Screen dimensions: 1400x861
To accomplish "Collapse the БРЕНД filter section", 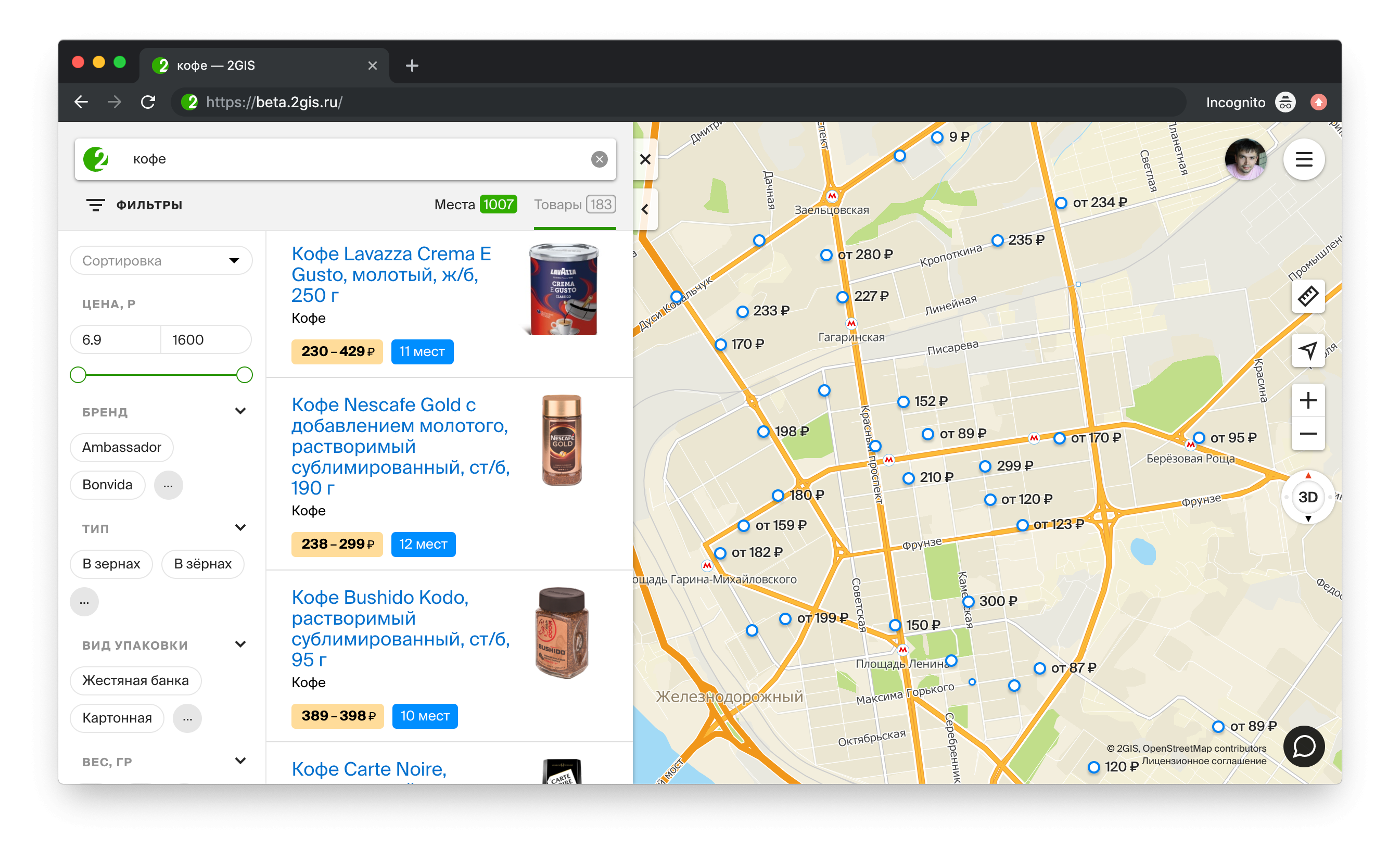I will click(x=240, y=411).
